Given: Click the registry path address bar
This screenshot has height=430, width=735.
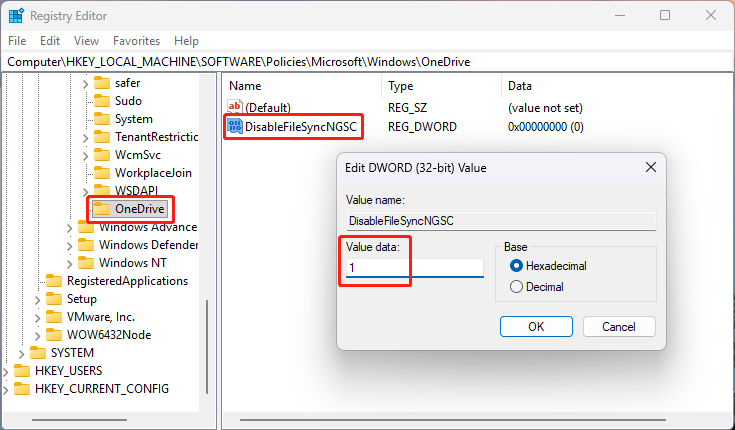Looking at the screenshot, I should [368, 62].
